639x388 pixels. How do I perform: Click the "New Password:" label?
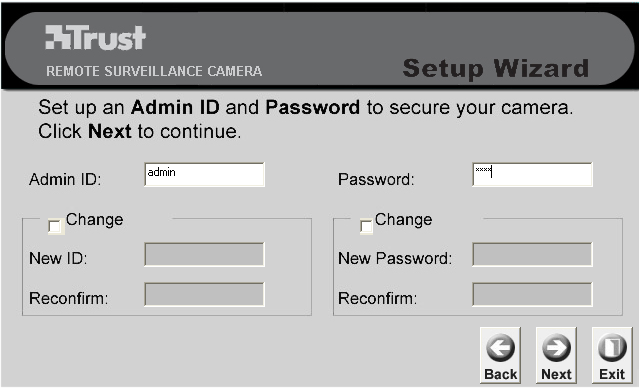coord(395,258)
